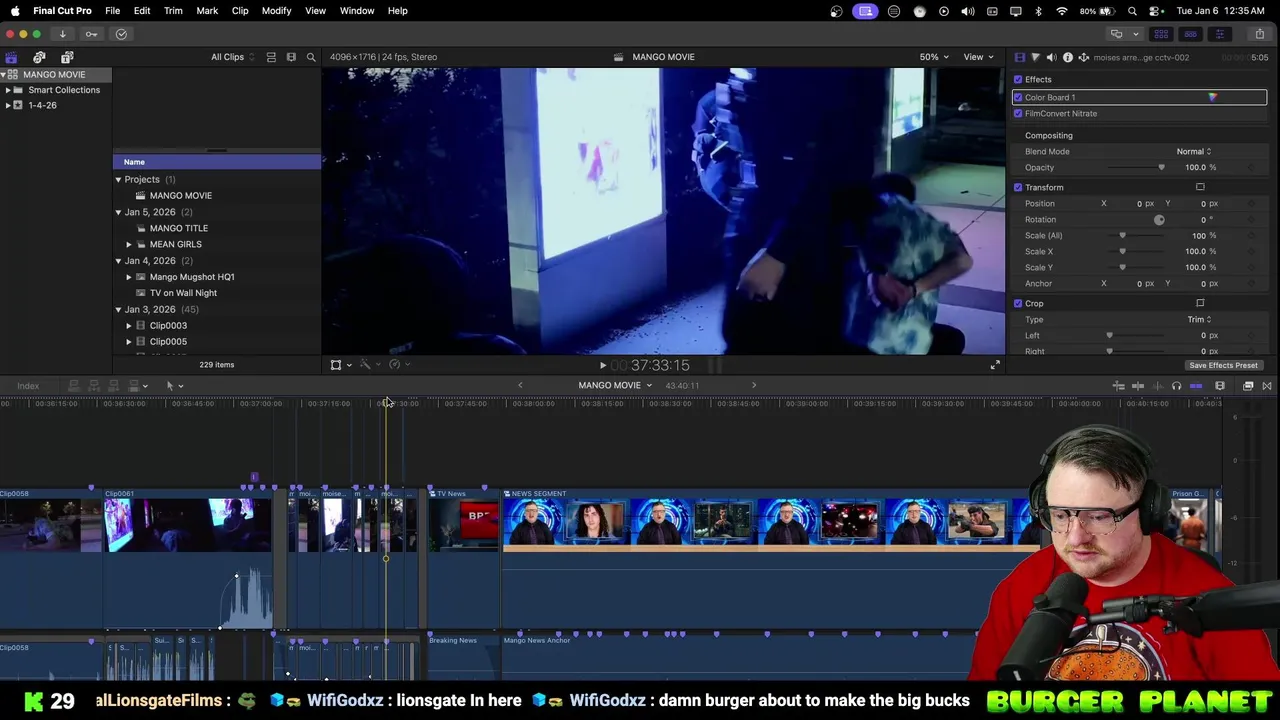This screenshot has height=720, width=1280.
Task: Open the viewer View dropdown
Action: click(x=977, y=57)
